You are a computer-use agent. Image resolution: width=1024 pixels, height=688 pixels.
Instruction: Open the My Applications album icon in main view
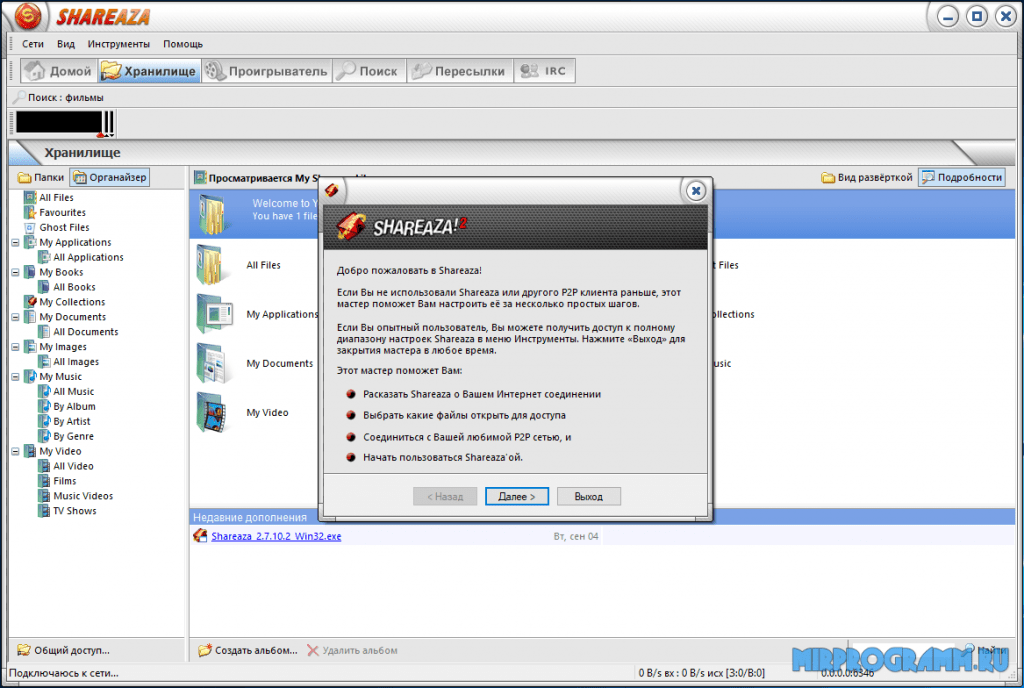point(214,314)
